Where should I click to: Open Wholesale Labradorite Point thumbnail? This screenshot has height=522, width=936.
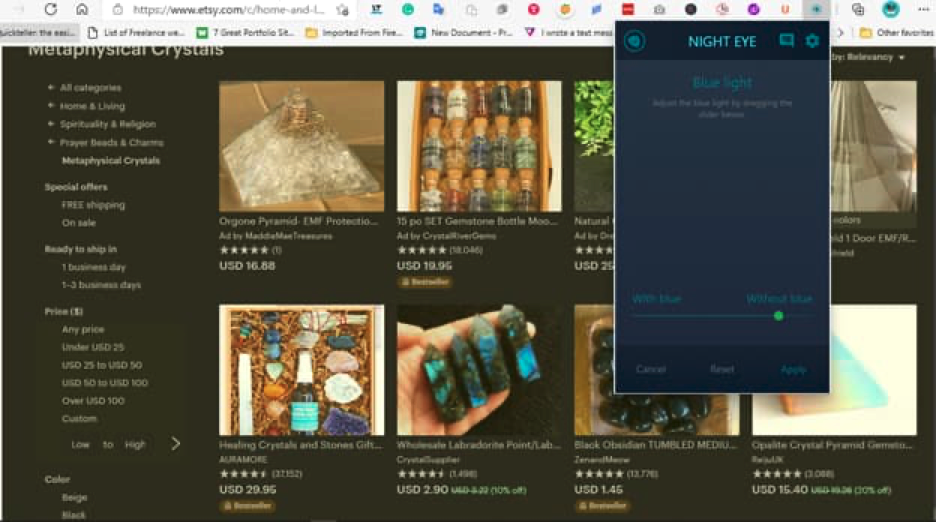[x=479, y=370]
